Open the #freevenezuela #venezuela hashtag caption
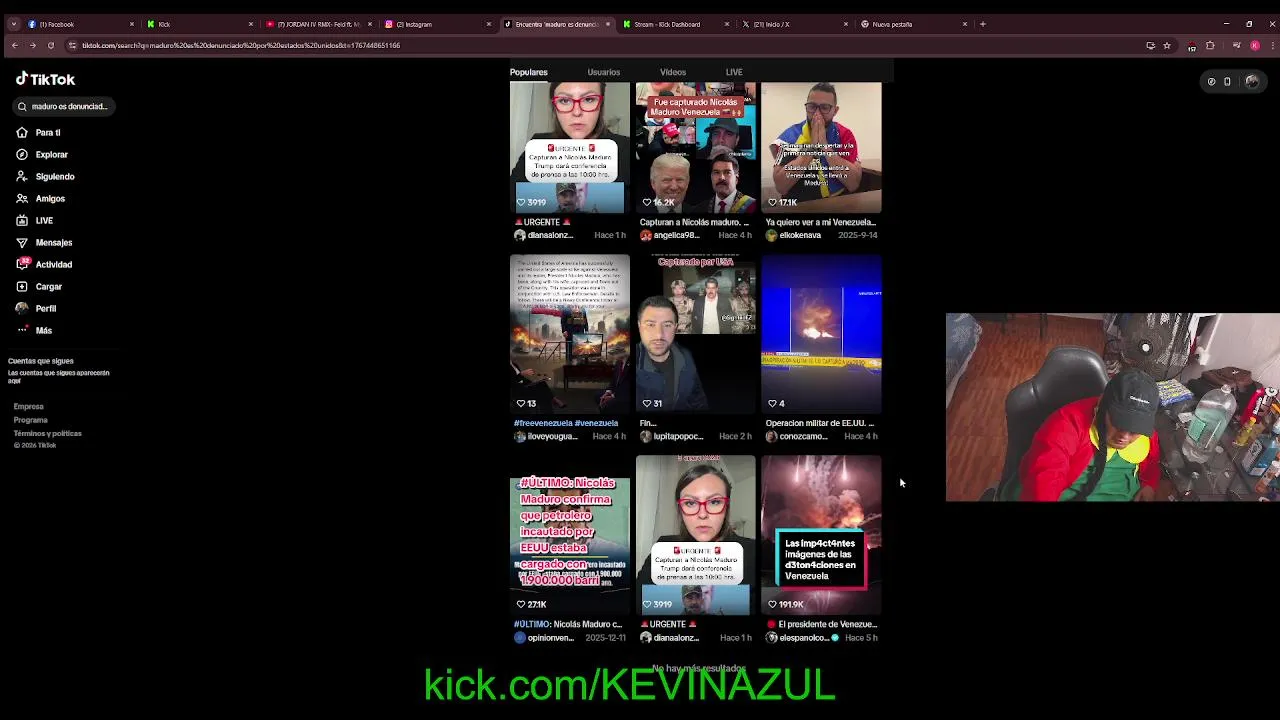The width and height of the screenshot is (1280, 720). click(566, 423)
